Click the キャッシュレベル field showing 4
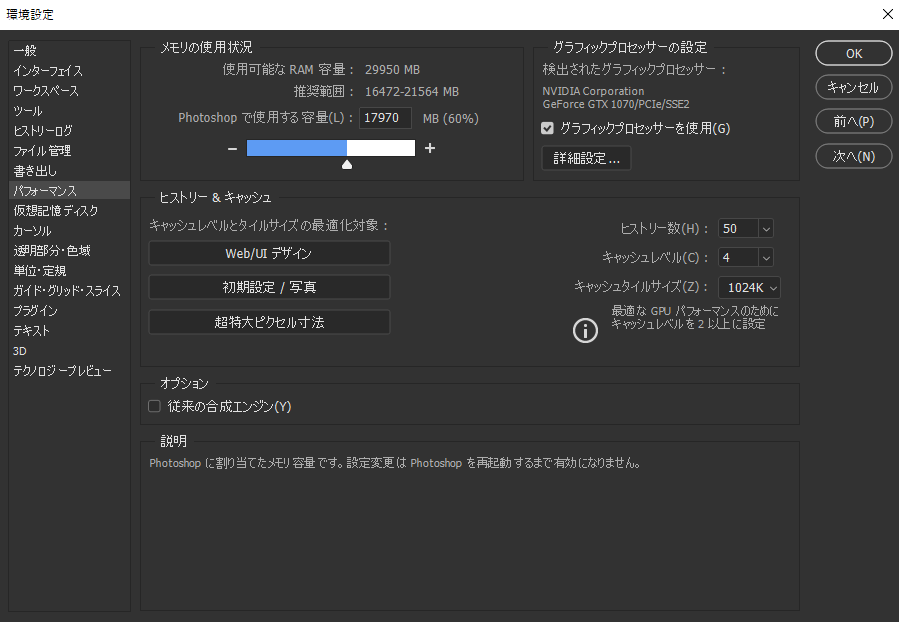This screenshot has height=622, width=899. (738, 257)
